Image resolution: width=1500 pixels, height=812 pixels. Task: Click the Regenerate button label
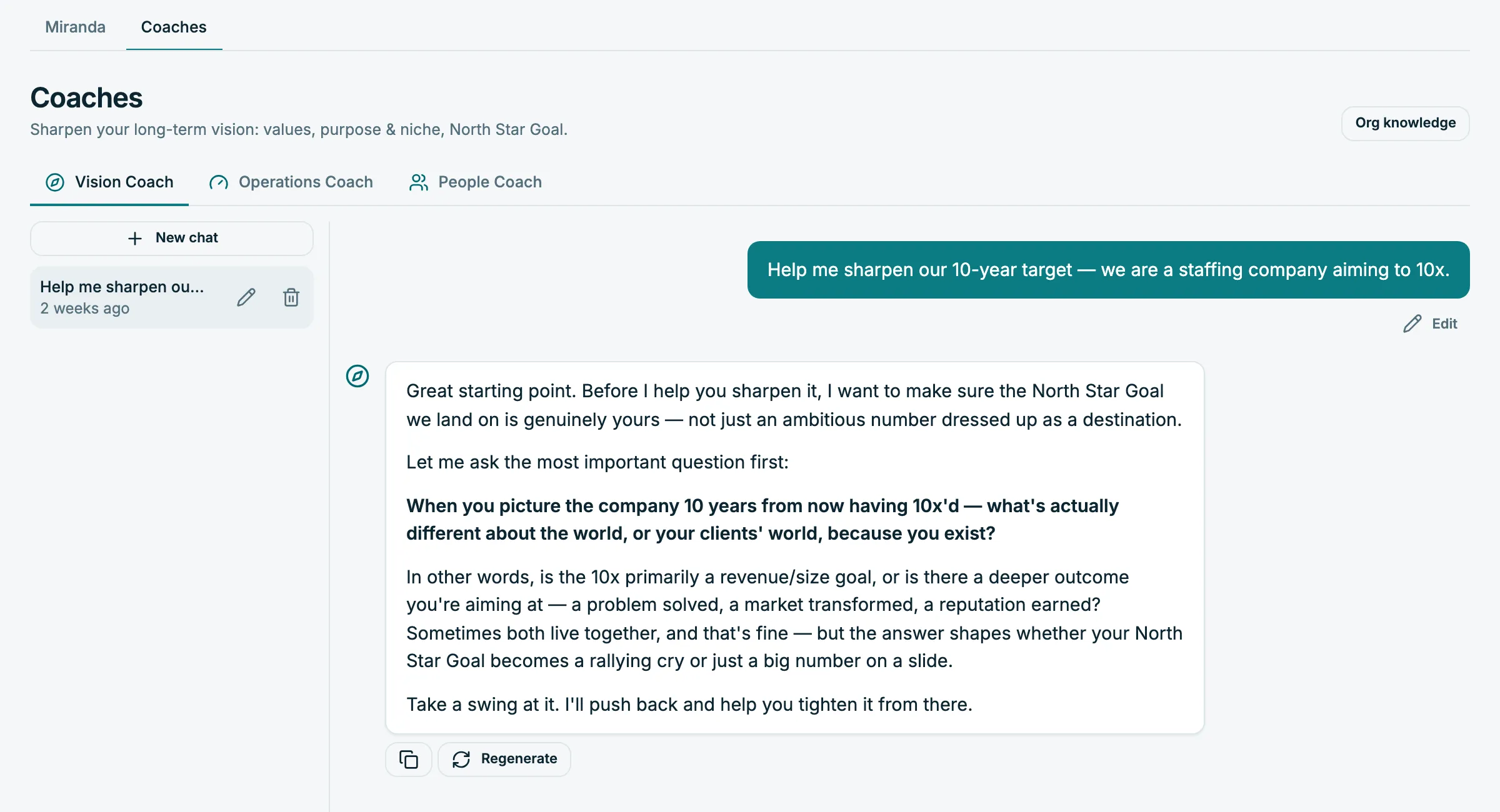point(519,759)
